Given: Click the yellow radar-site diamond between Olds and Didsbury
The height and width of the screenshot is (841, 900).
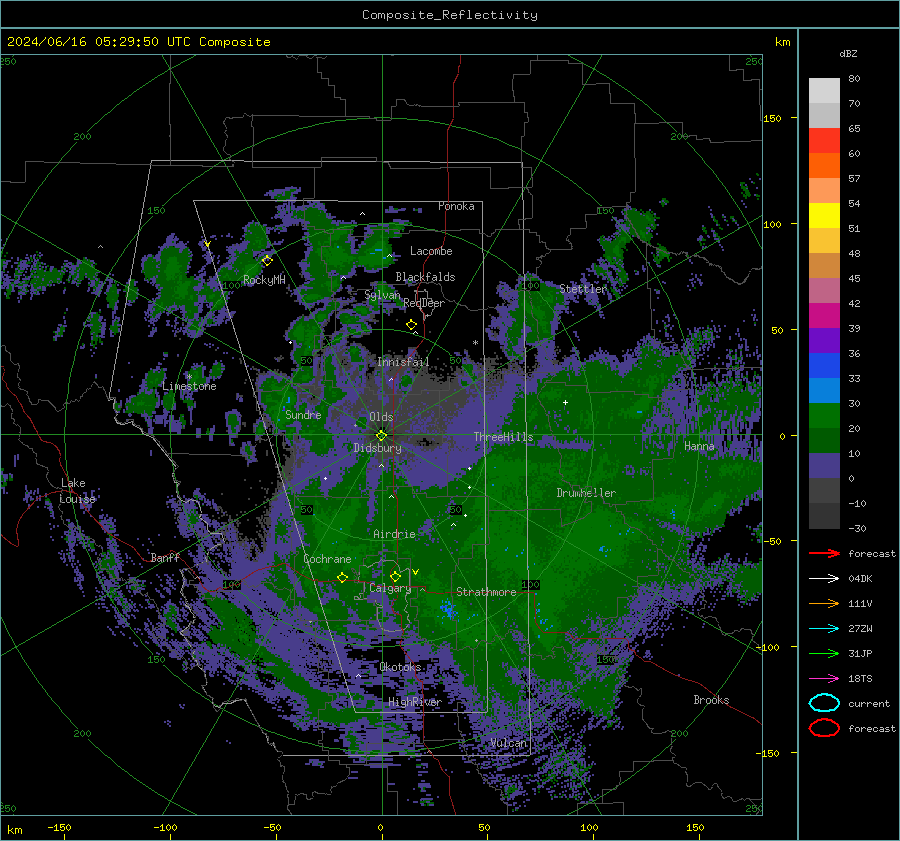Looking at the screenshot, I should 381,436.
